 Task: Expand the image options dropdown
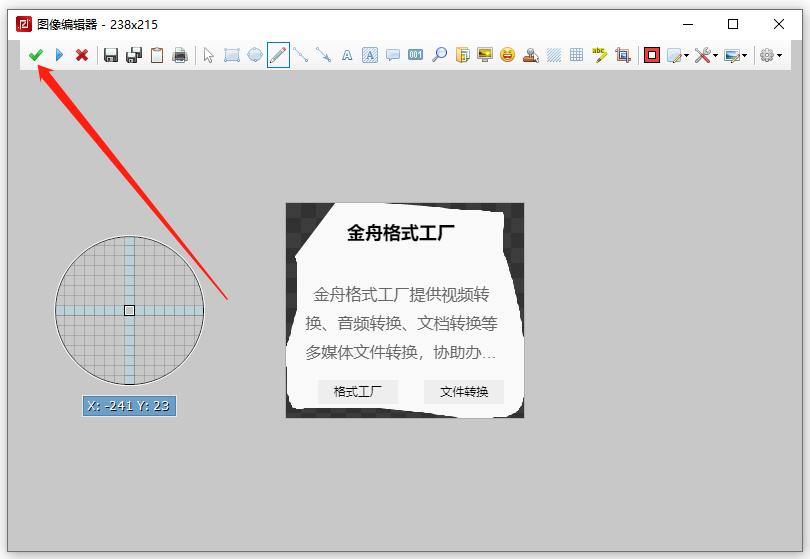tap(735, 55)
